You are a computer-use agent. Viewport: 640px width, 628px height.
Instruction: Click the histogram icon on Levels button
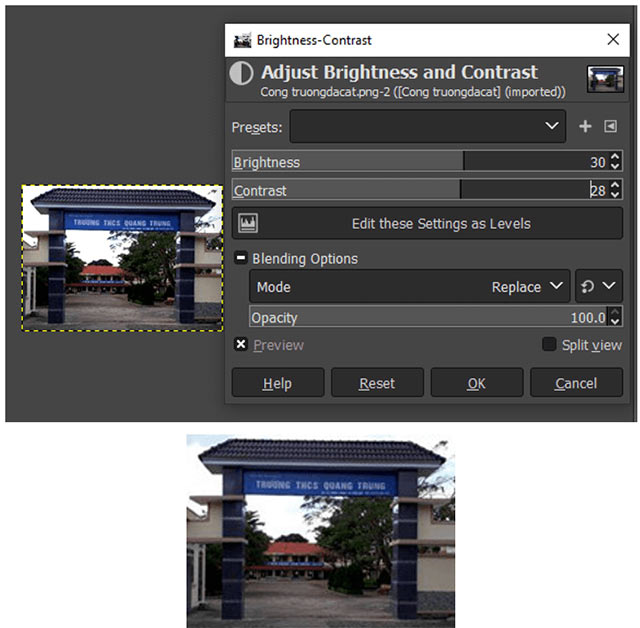click(248, 223)
